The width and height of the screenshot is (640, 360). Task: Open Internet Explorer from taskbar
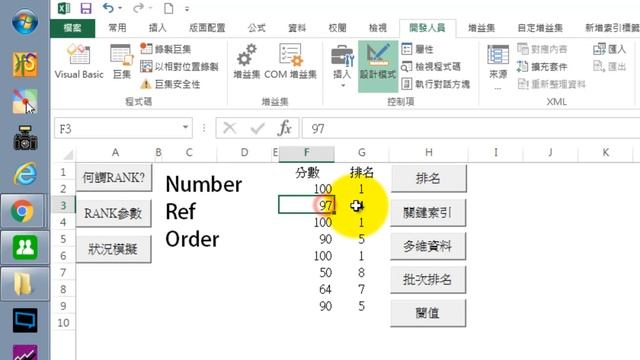[x=24, y=174]
